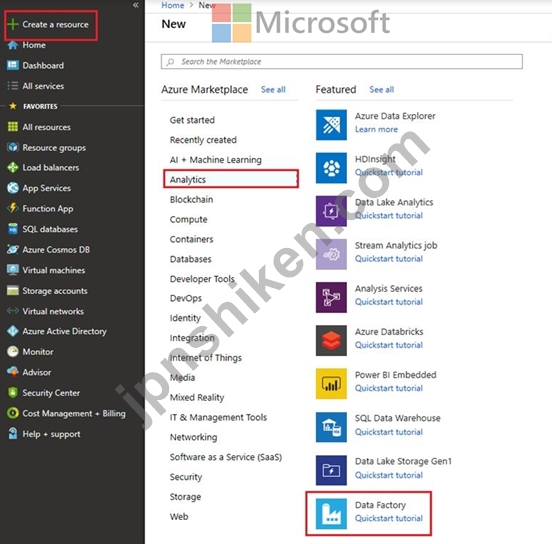Screen dimensions: 552x544
Task: Open the IT & Management Tools category
Action: click(218, 417)
